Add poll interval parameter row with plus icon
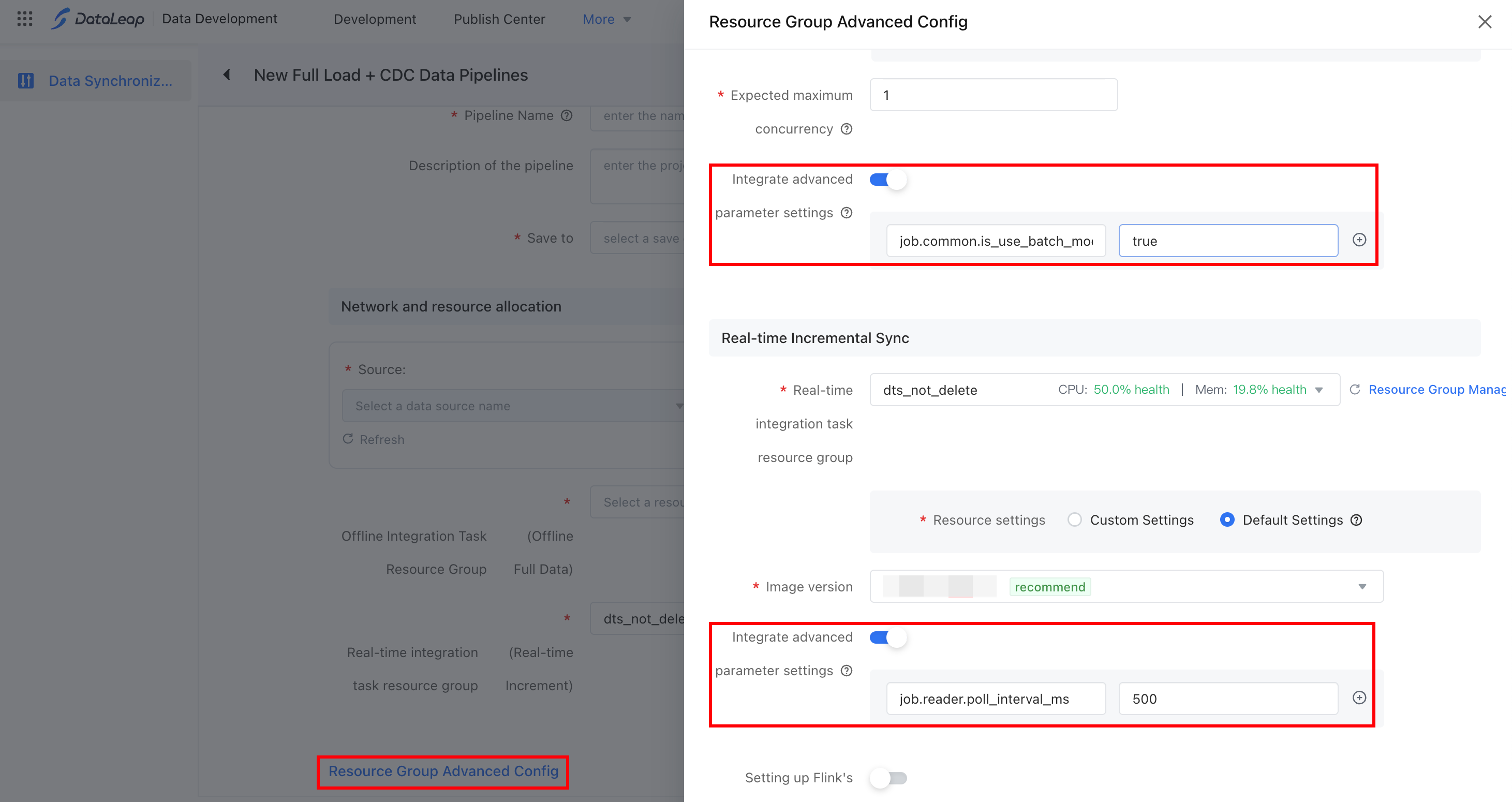 pyautogui.click(x=1359, y=698)
